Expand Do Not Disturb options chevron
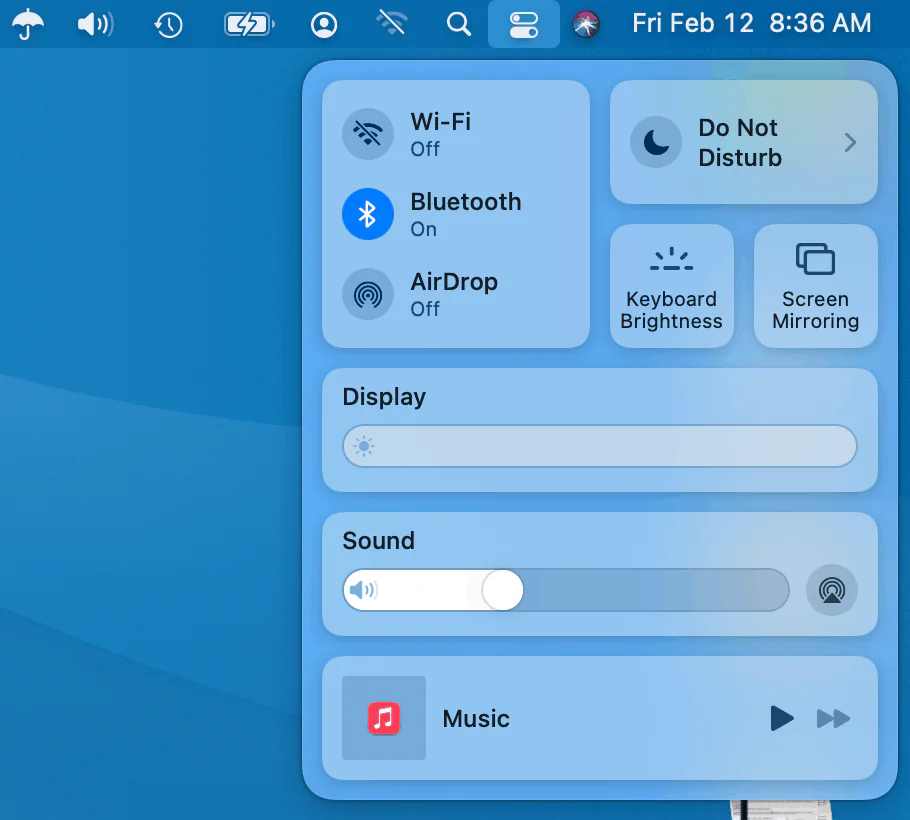This screenshot has height=820, width=910. pyautogui.click(x=850, y=142)
